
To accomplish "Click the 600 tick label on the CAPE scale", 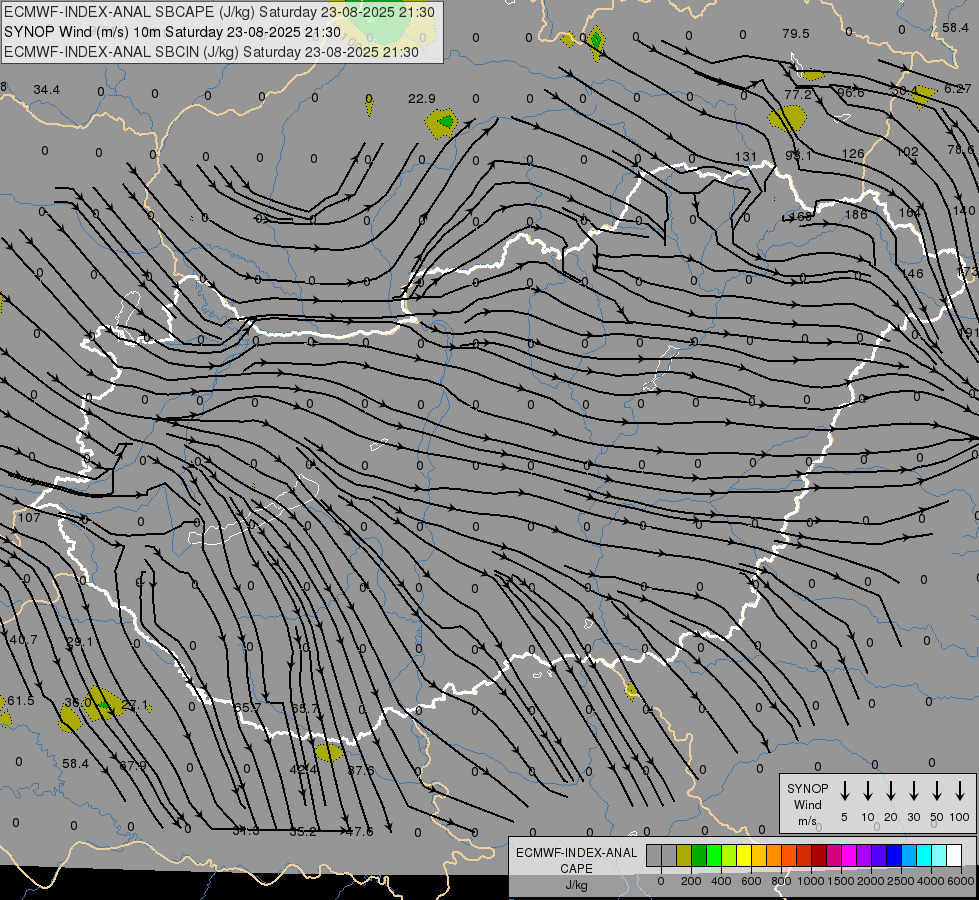I will coord(751,881).
